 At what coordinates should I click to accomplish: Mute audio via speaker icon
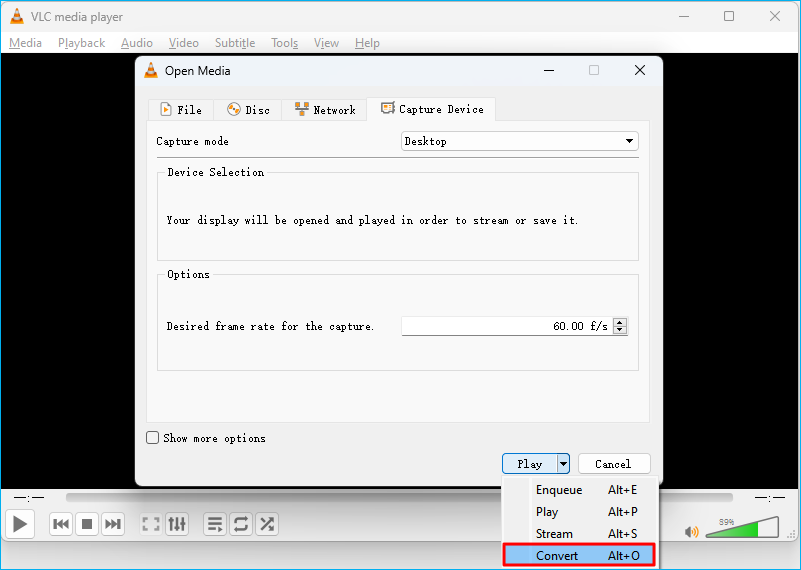[x=692, y=532]
